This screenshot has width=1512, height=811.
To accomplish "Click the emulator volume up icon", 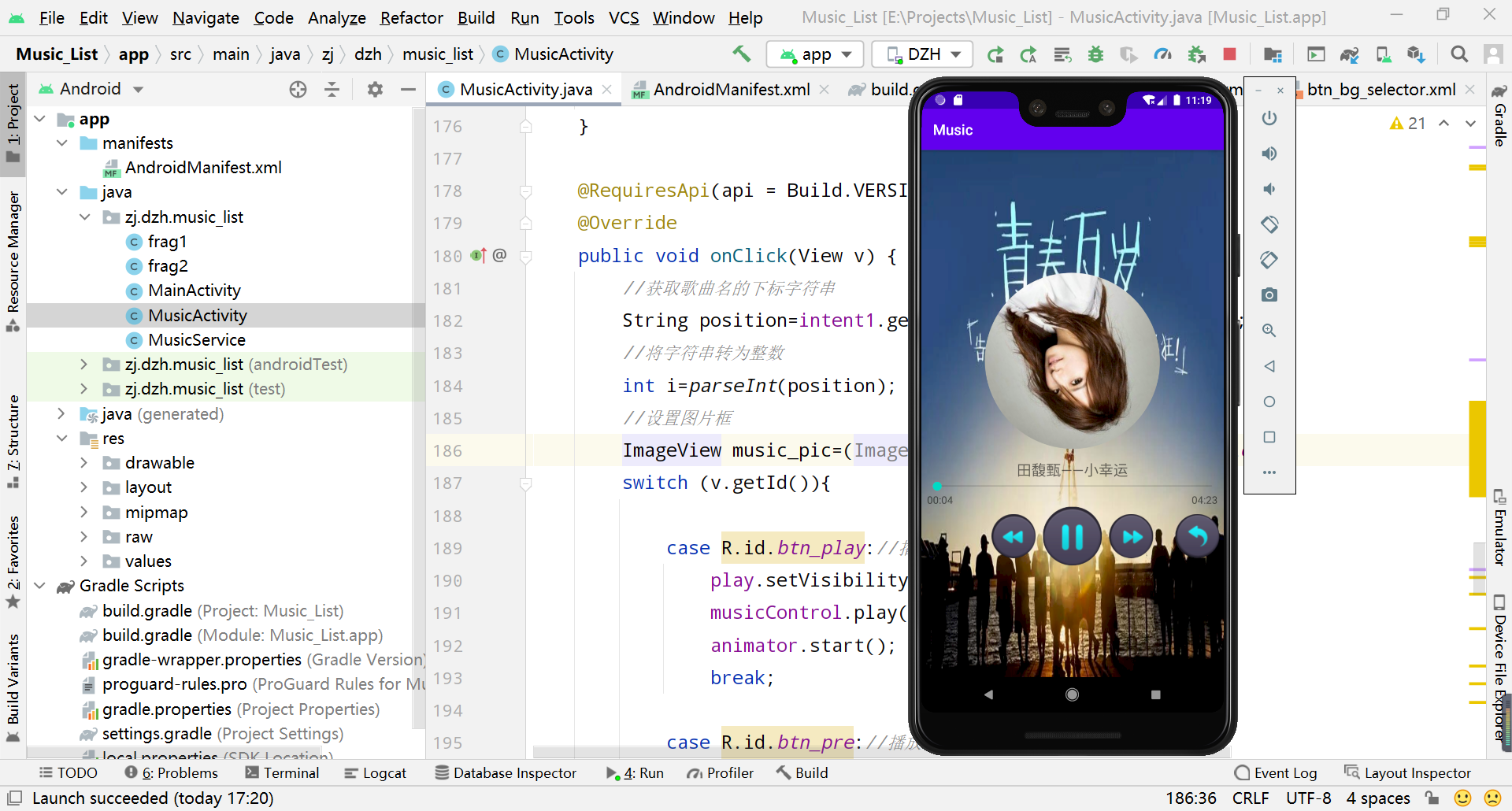I will pos(1269,154).
